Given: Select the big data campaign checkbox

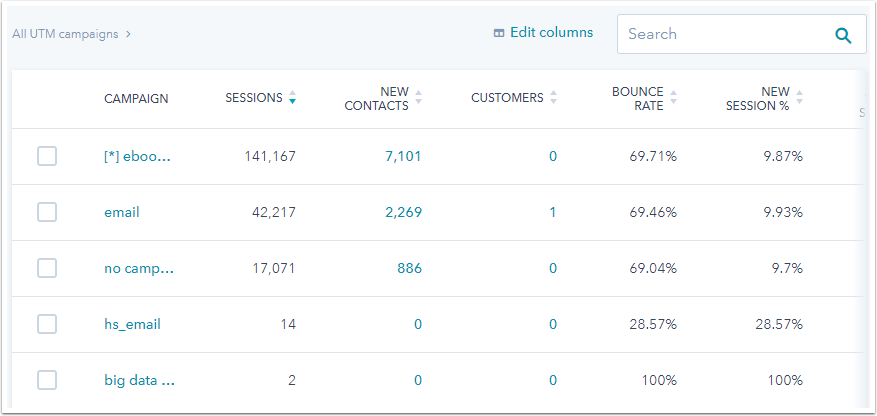Looking at the screenshot, I should coord(47,380).
